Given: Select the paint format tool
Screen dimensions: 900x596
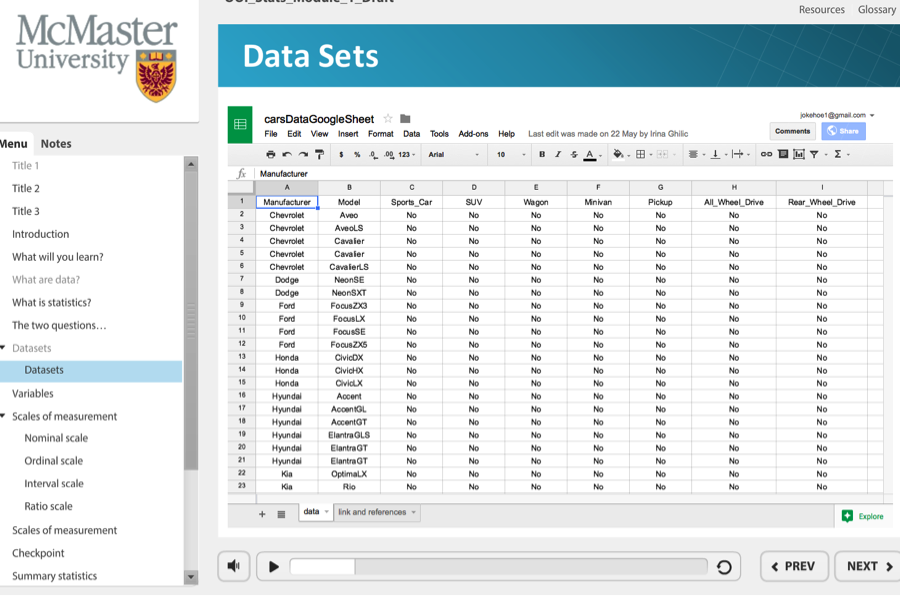Looking at the screenshot, I should [319, 155].
